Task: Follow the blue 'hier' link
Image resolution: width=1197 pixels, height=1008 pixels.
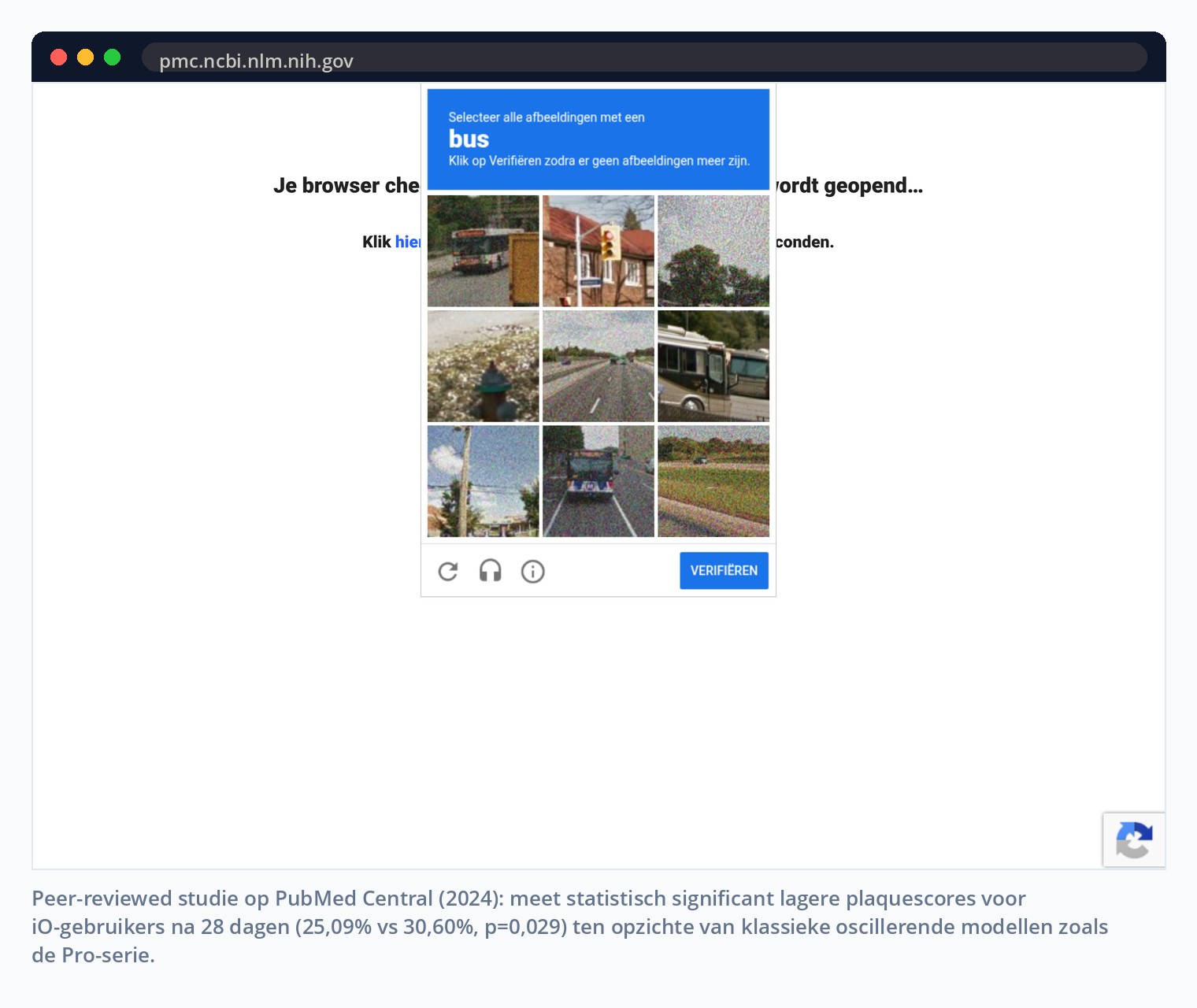Action: coord(407,242)
